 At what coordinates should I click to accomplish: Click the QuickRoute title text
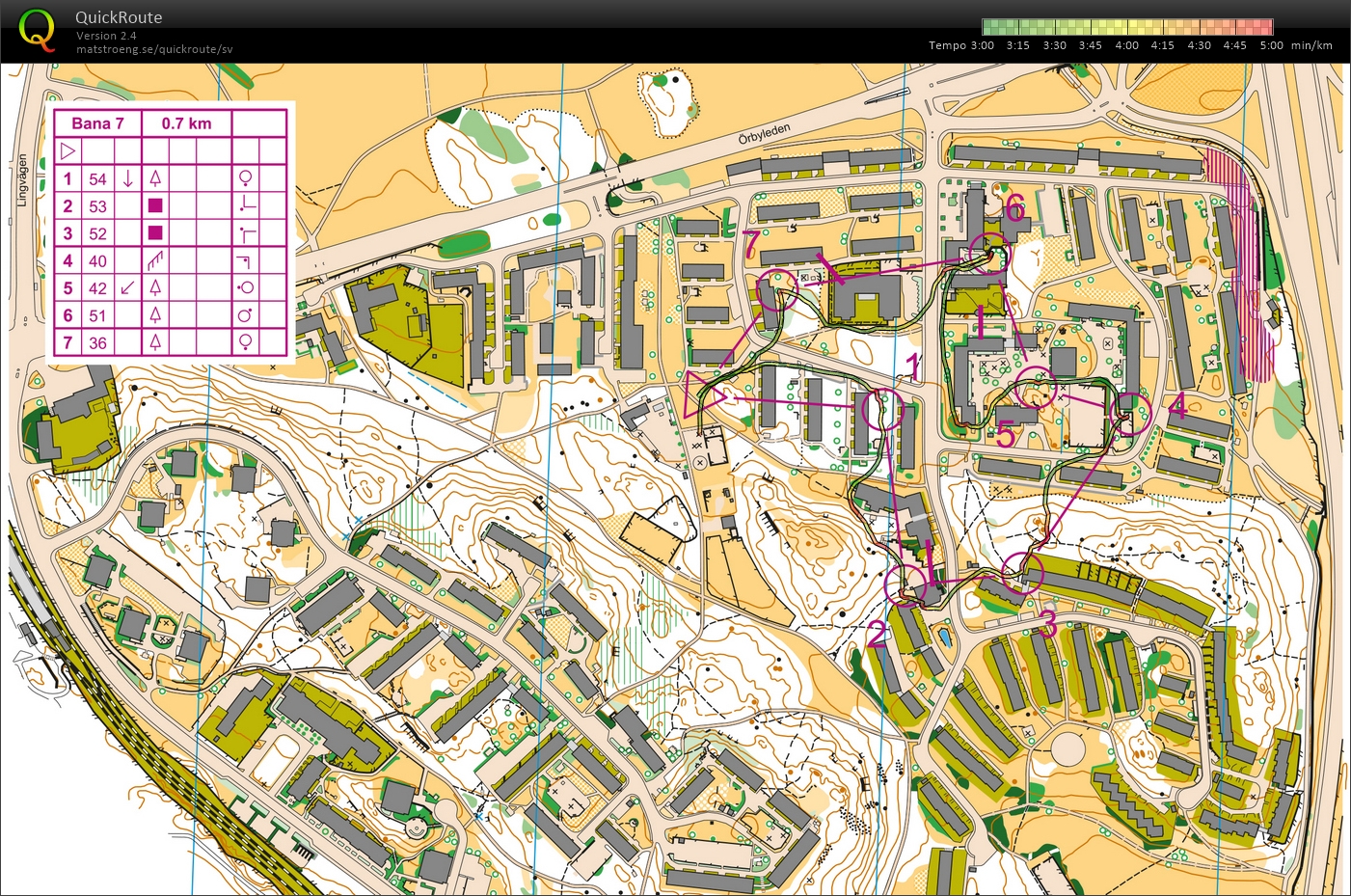(119, 17)
